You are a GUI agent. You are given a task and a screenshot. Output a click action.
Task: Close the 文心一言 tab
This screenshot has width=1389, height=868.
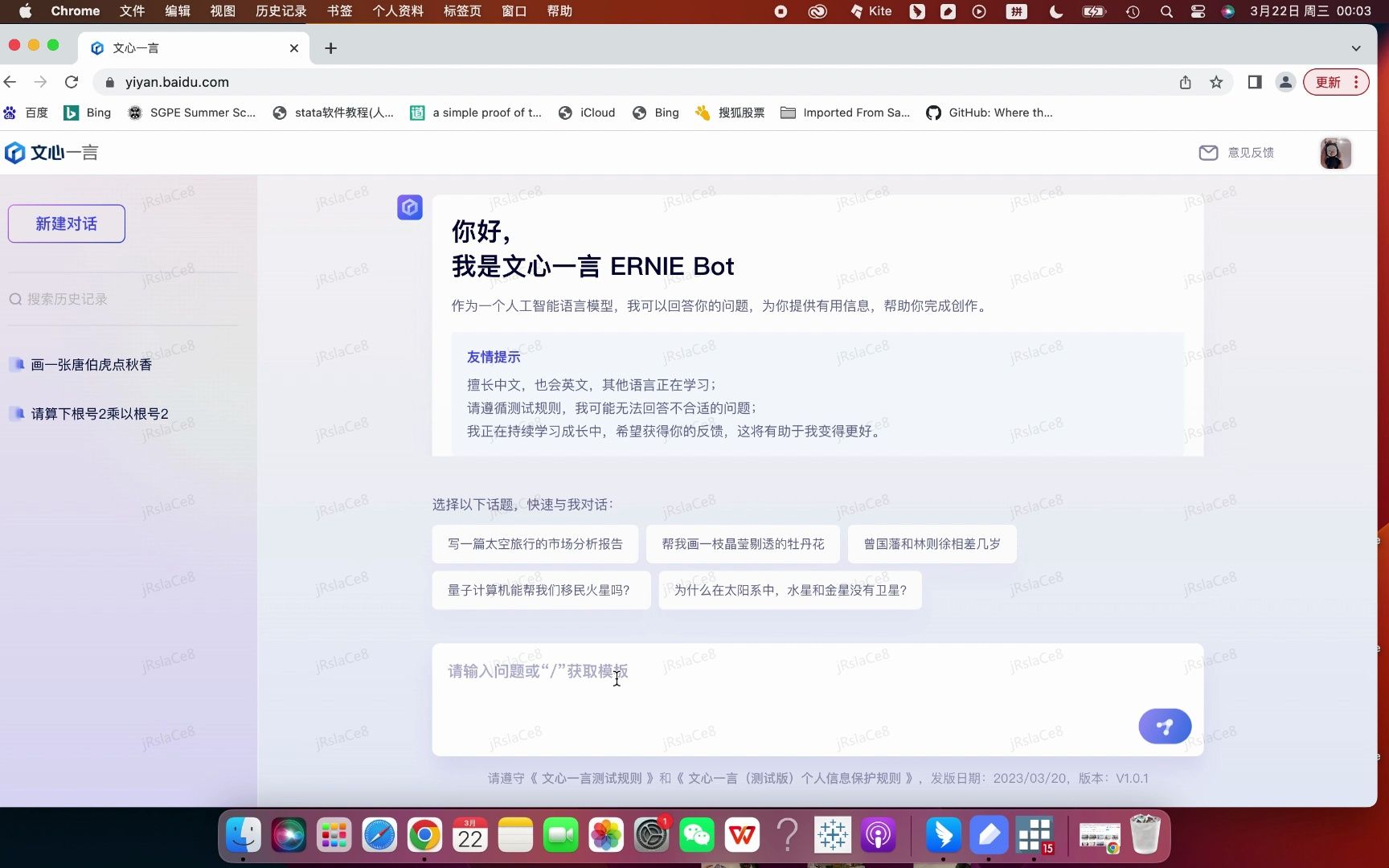[x=294, y=48]
